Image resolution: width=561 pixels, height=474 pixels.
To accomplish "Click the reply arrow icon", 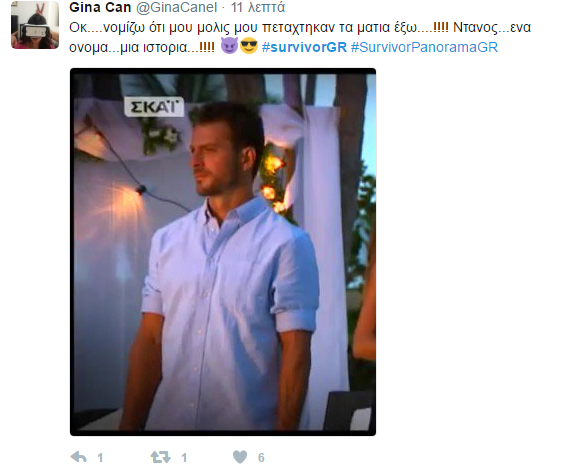I will 79,457.
